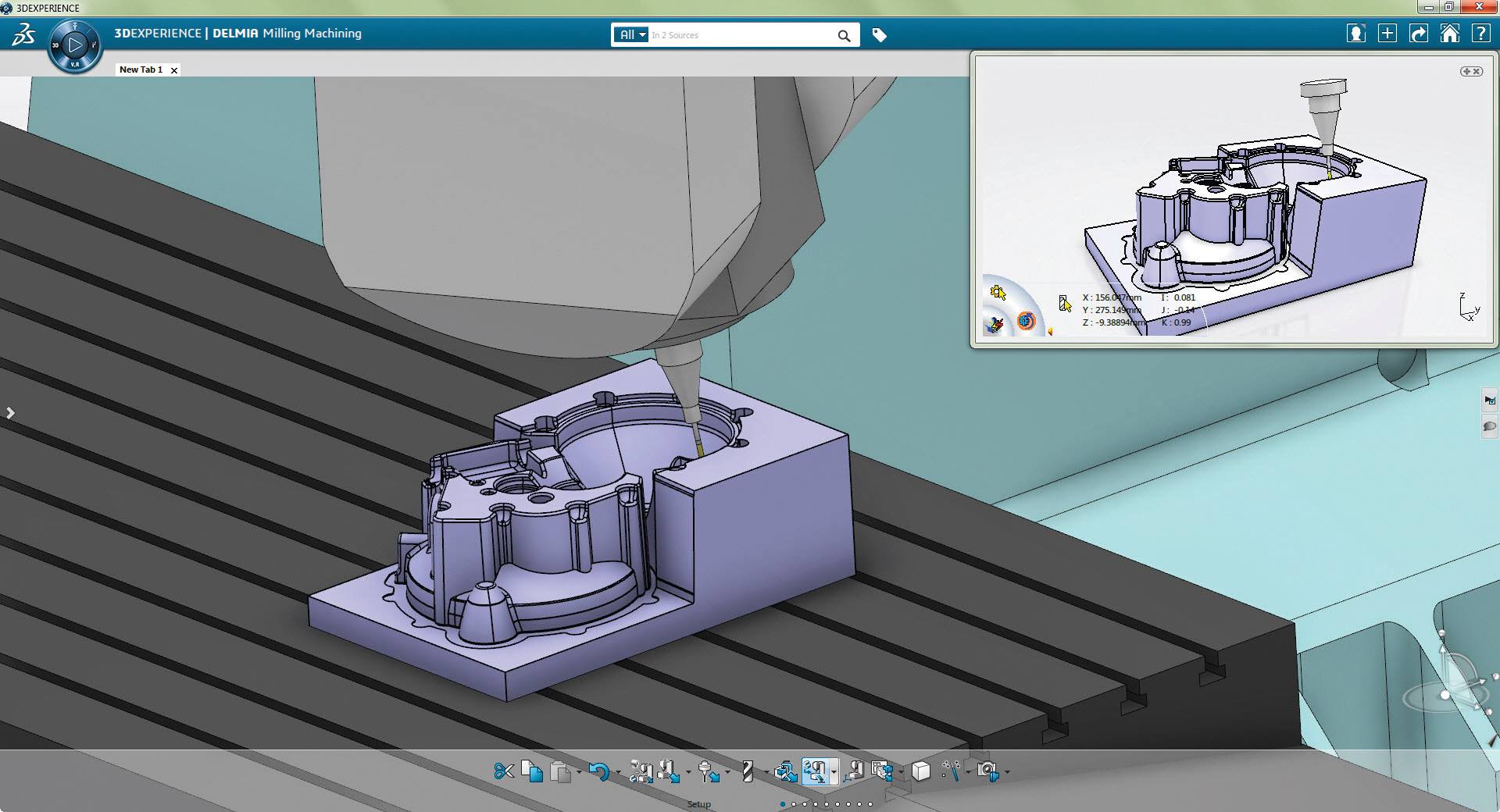Open the Undo history dropdown arrow
The height and width of the screenshot is (812, 1500).
pyautogui.click(x=618, y=772)
